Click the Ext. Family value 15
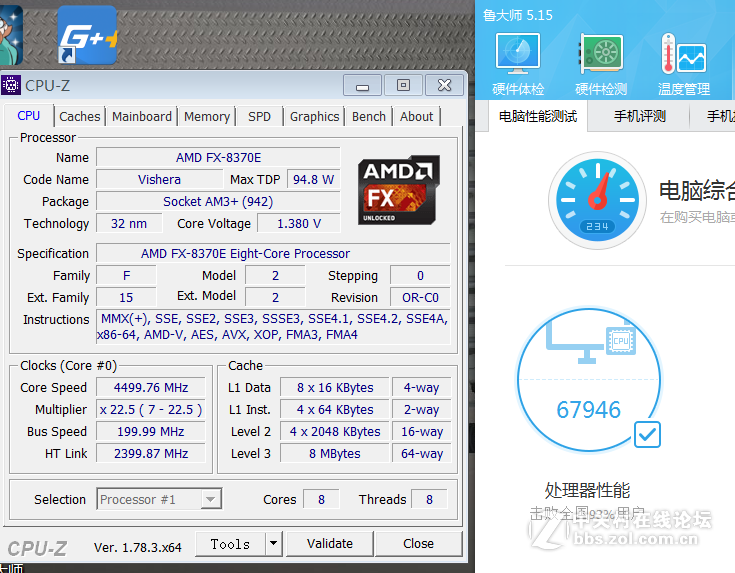This screenshot has width=735, height=573. pyautogui.click(x=126, y=298)
